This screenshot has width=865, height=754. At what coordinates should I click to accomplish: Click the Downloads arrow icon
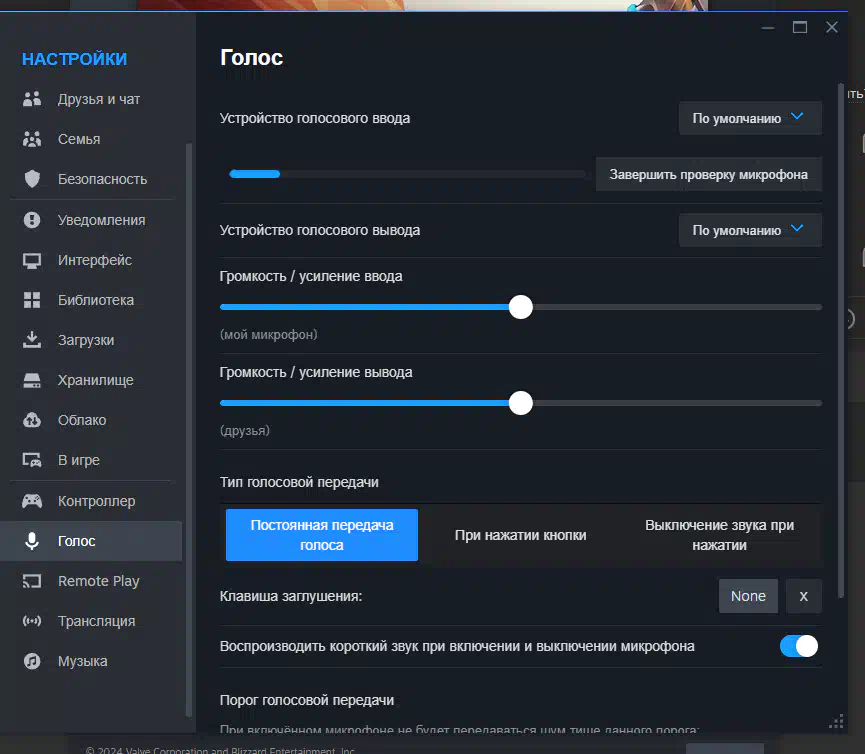tap(32, 340)
